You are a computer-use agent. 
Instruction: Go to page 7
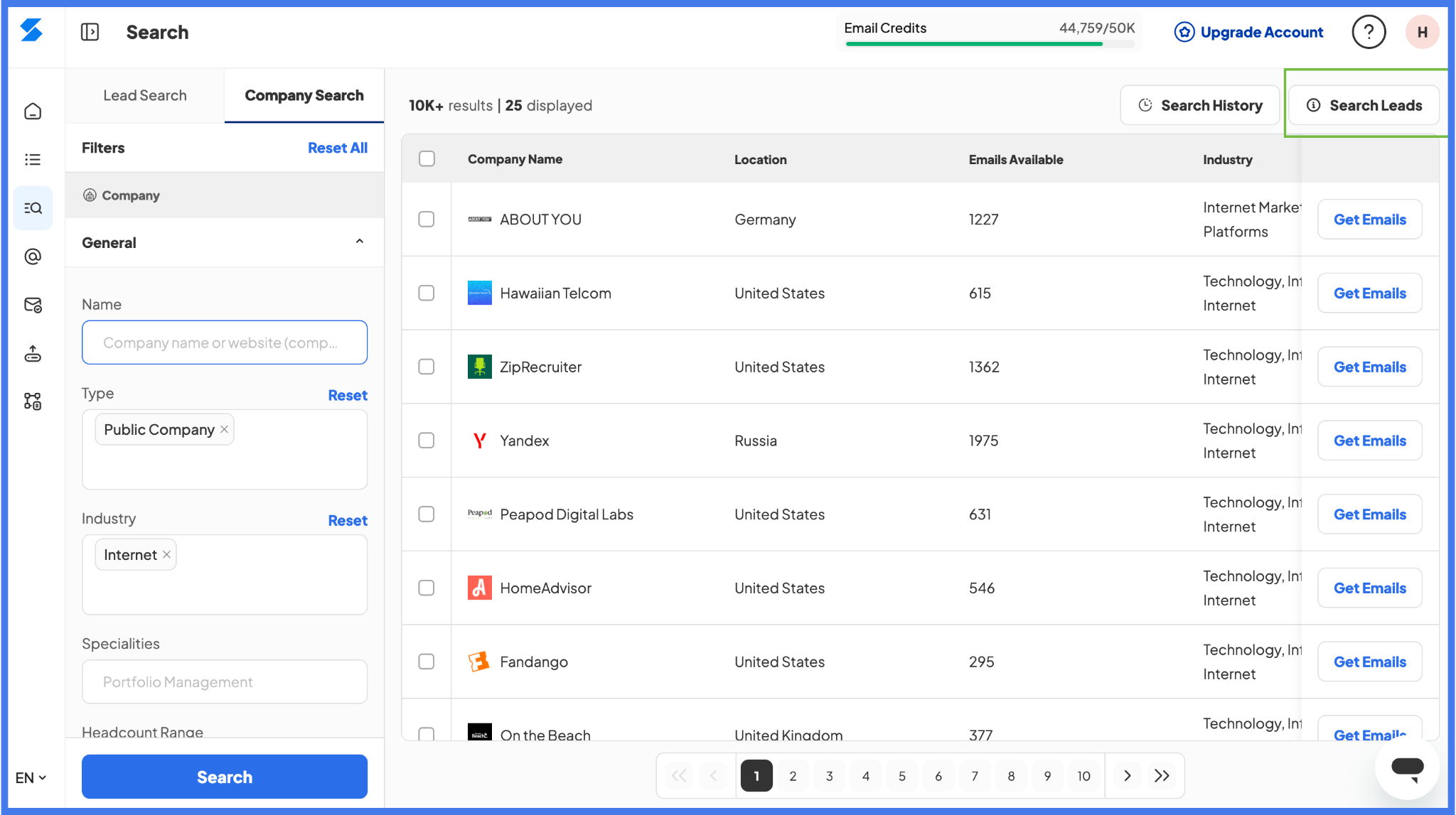pos(975,776)
